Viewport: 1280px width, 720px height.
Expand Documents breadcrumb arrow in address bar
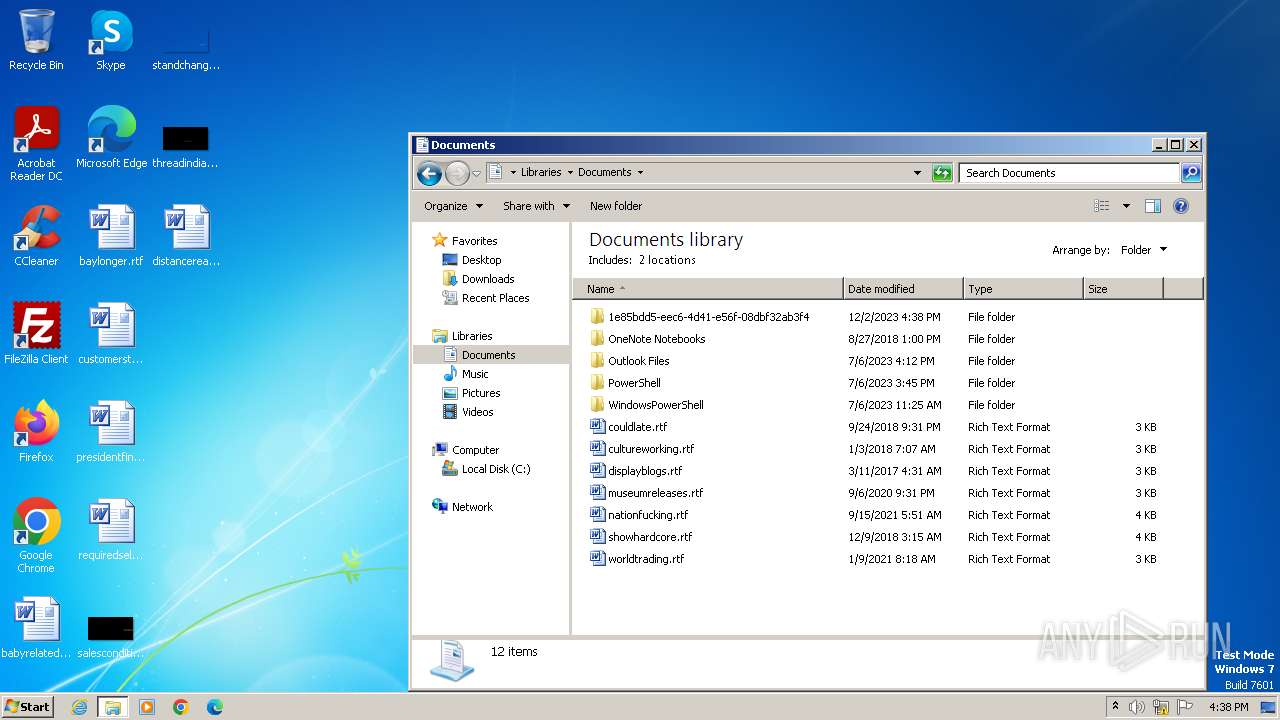[x=640, y=172]
